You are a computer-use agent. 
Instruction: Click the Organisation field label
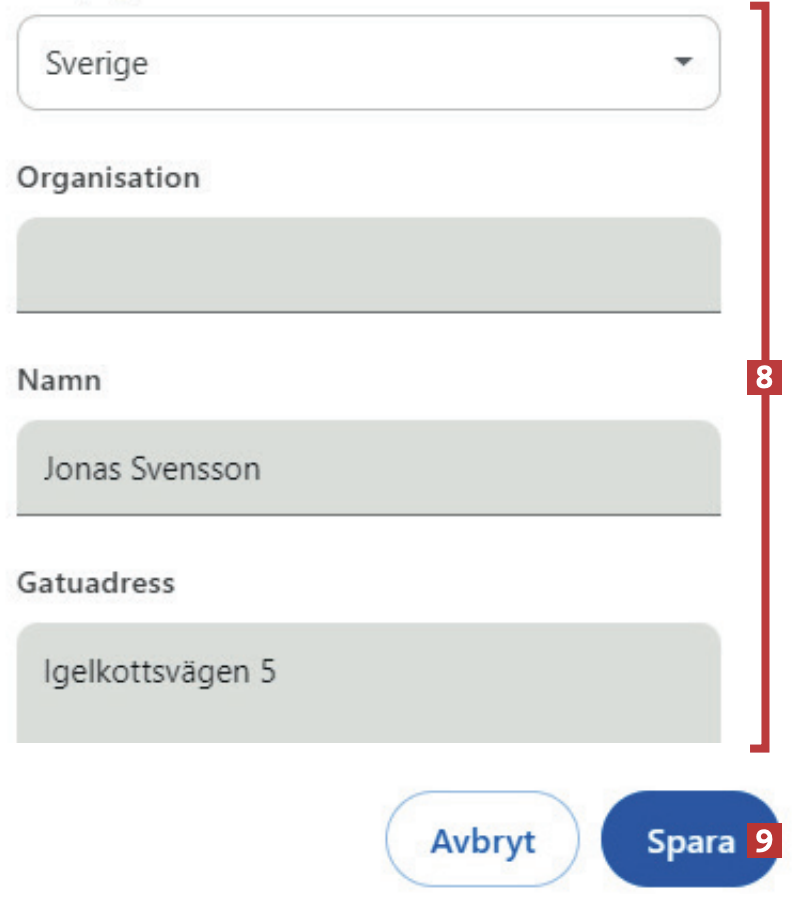[109, 178]
